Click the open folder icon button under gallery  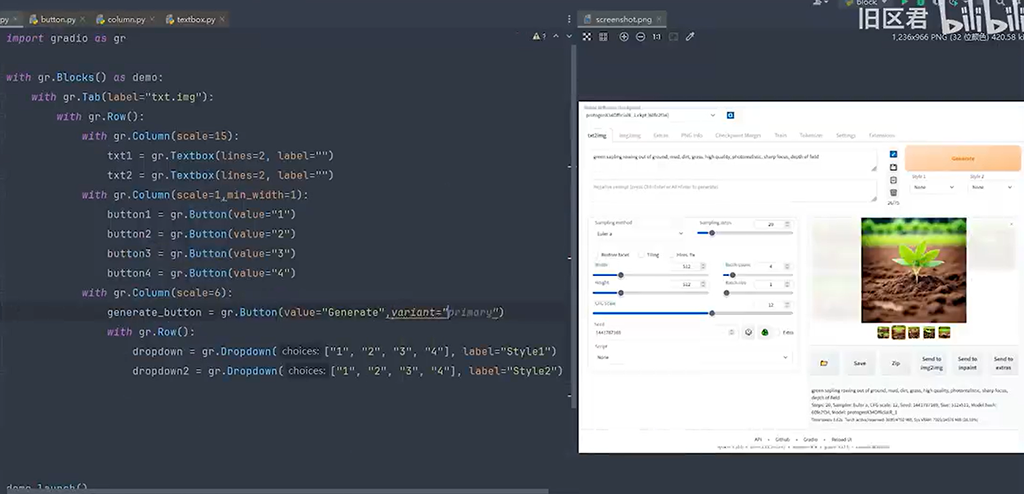pos(824,363)
